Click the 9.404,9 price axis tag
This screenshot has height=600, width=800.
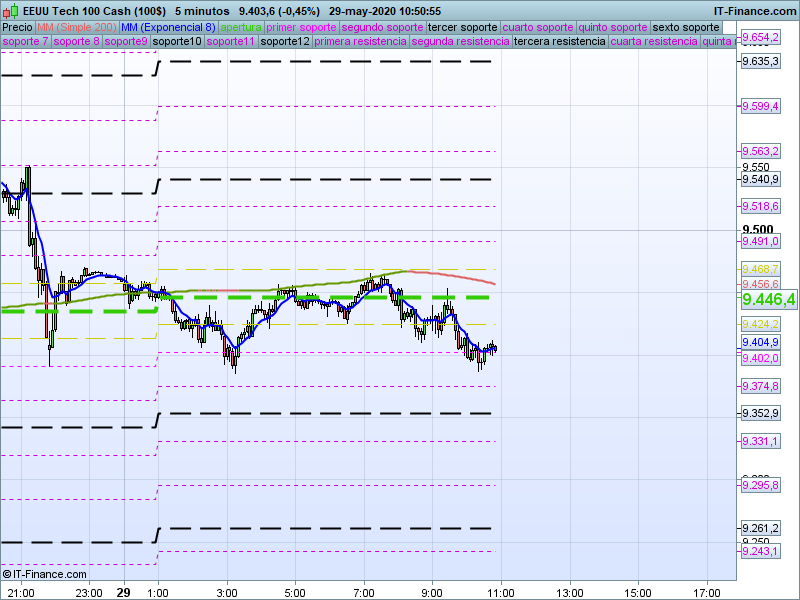pyautogui.click(x=760, y=342)
